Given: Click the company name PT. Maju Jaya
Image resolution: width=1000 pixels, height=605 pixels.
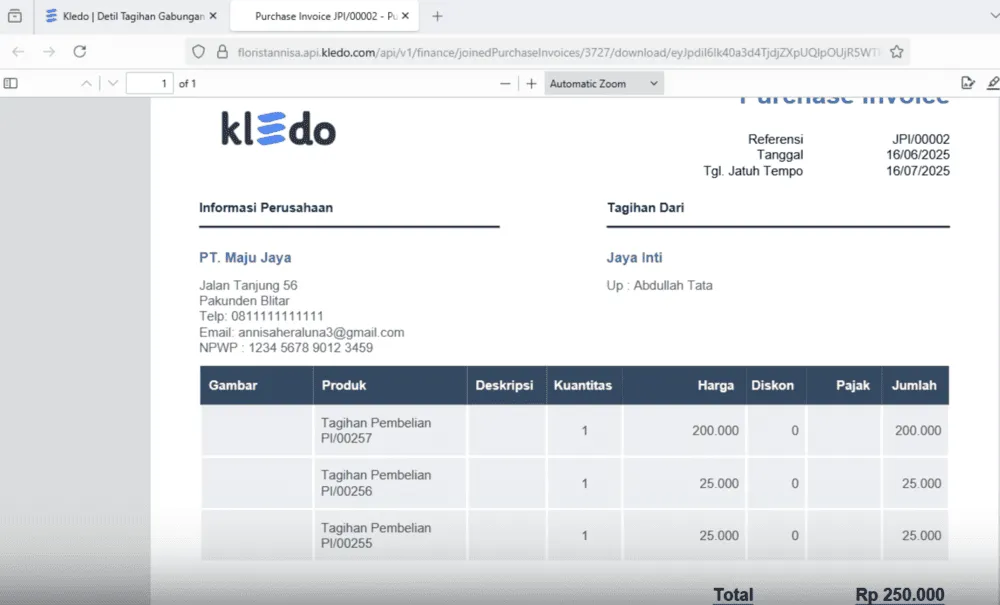Looking at the screenshot, I should [x=245, y=258].
